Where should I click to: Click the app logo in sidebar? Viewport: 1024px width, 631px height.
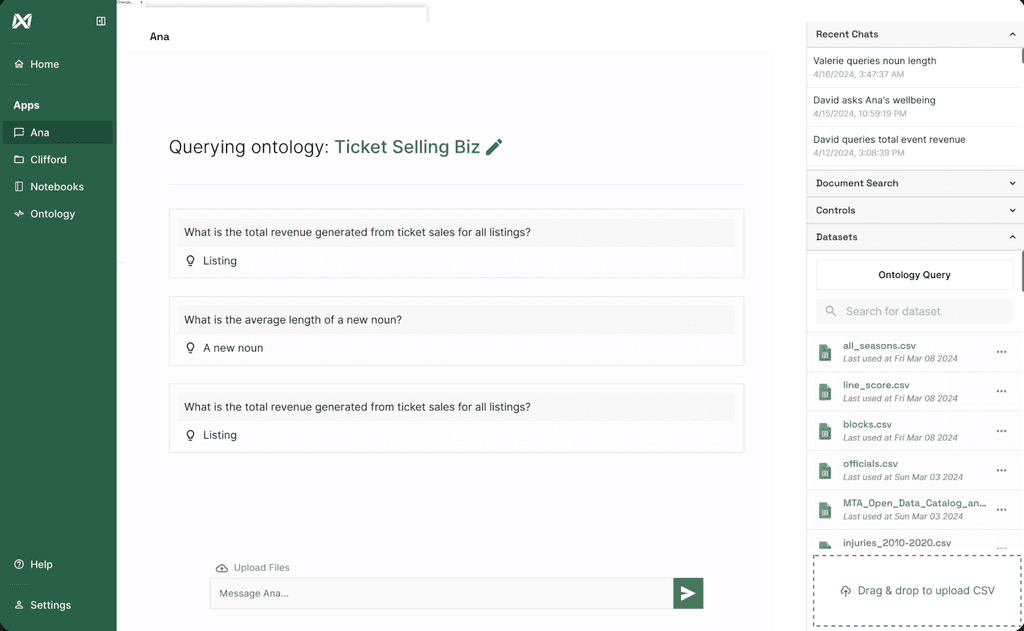pyautogui.click(x=22, y=21)
